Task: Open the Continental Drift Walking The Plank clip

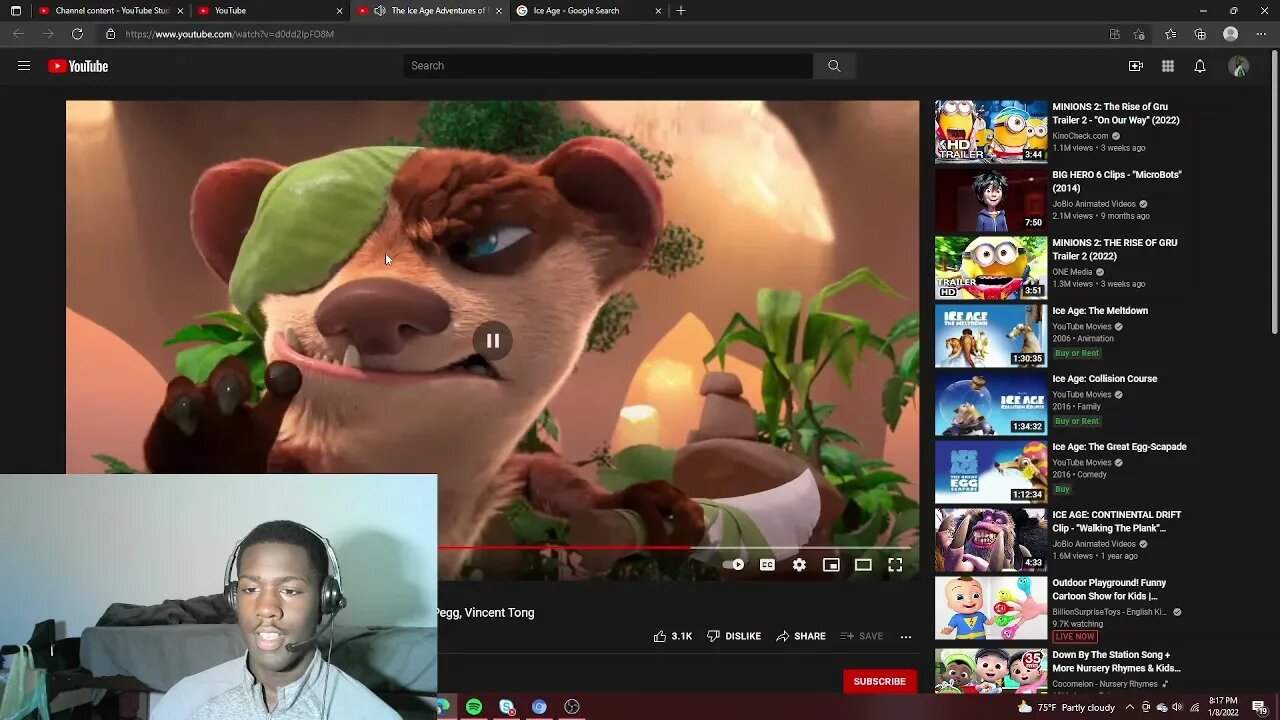Action: (x=1116, y=521)
